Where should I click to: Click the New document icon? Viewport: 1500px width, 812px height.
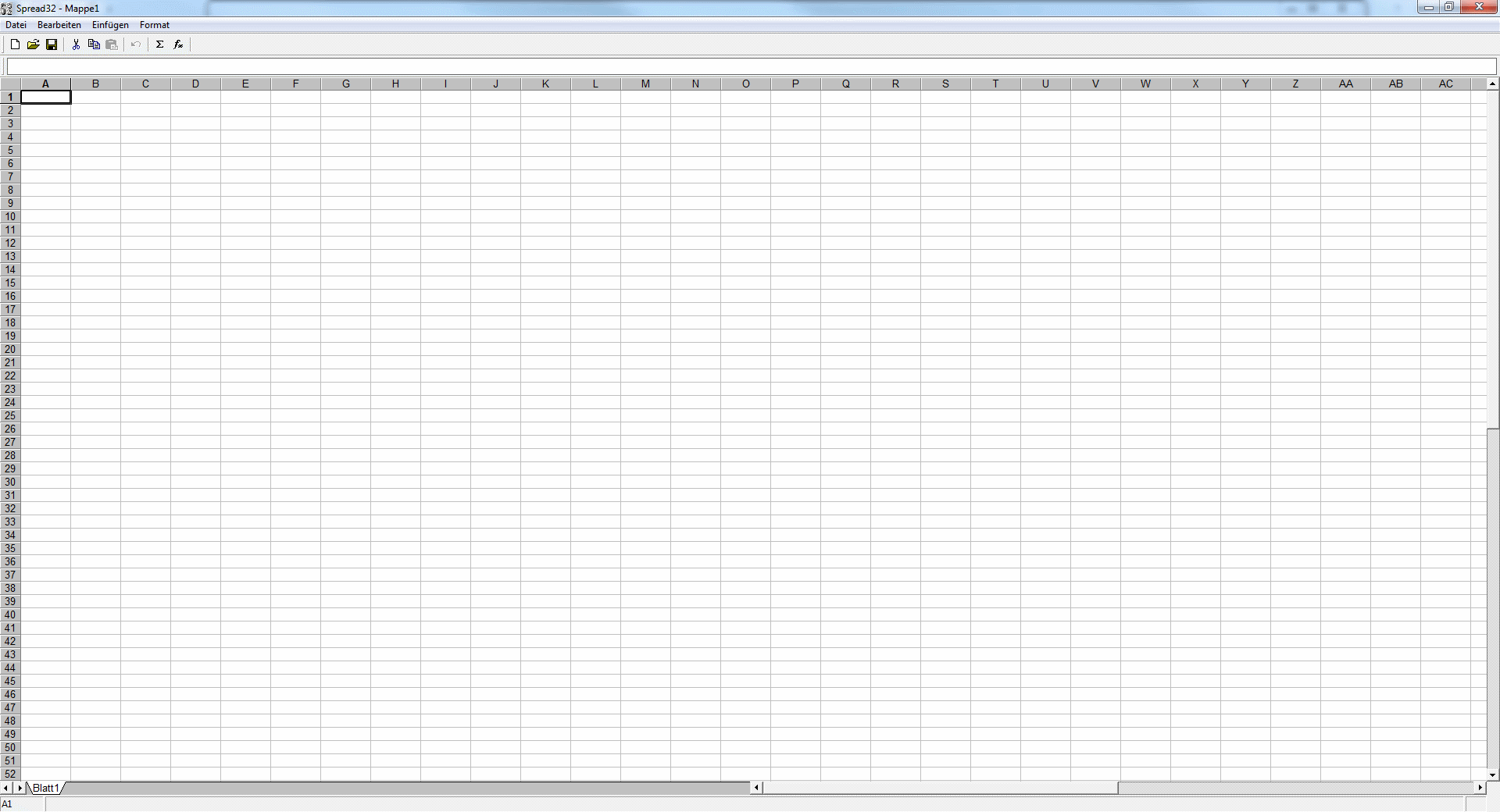(15, 45)
